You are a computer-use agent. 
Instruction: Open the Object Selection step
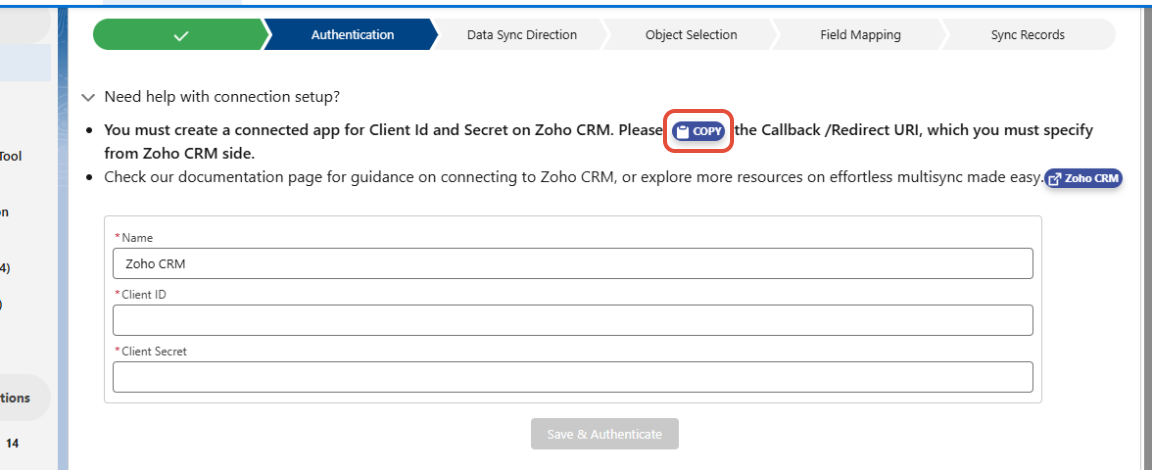(x=691, y=35)
